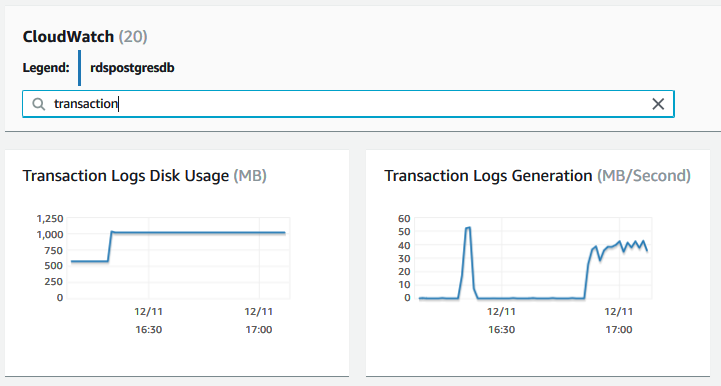Click the 50 MB/Second spike on Generation chart

pos(468,229)
